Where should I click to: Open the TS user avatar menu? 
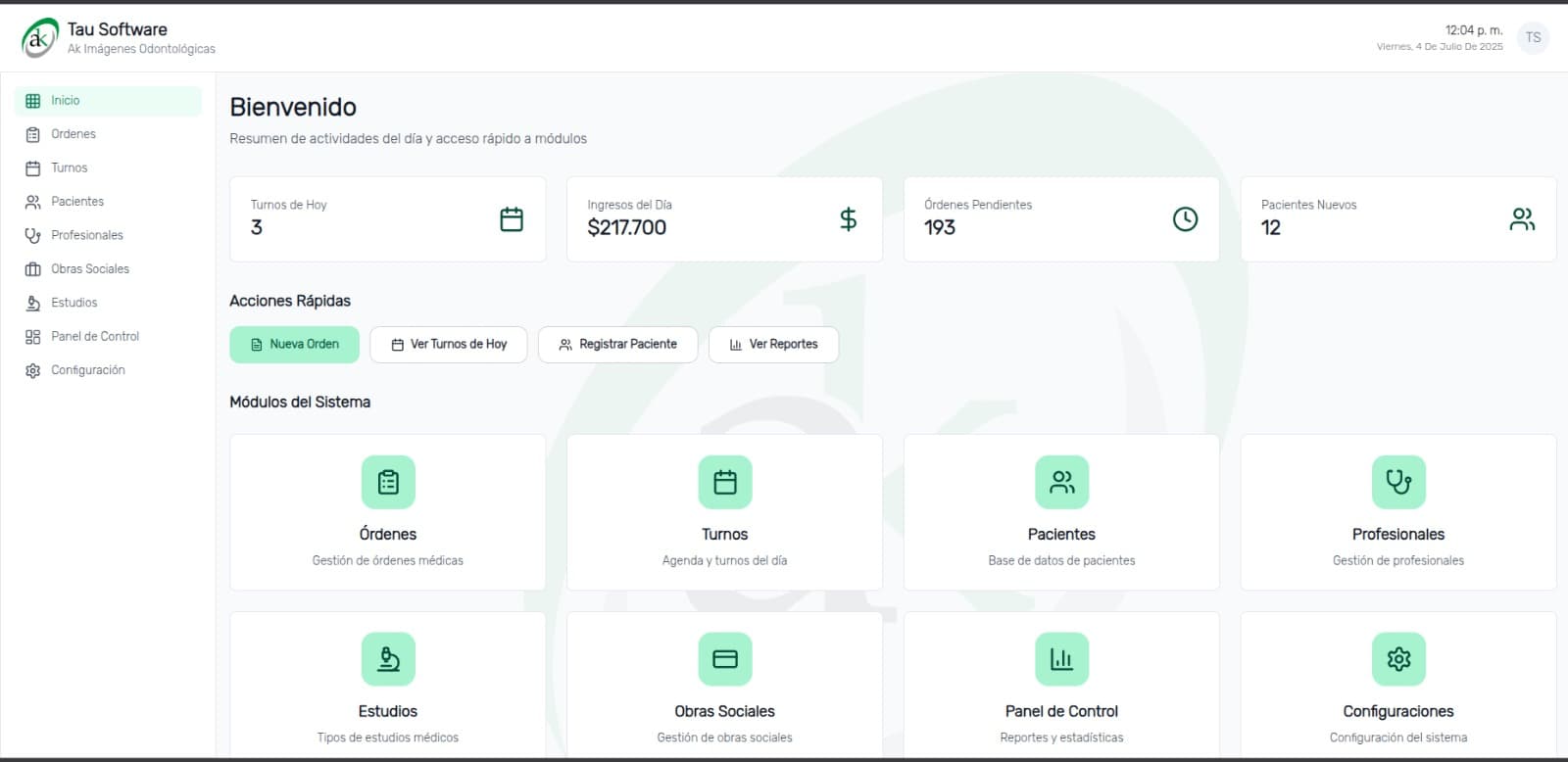[1533, 38]
